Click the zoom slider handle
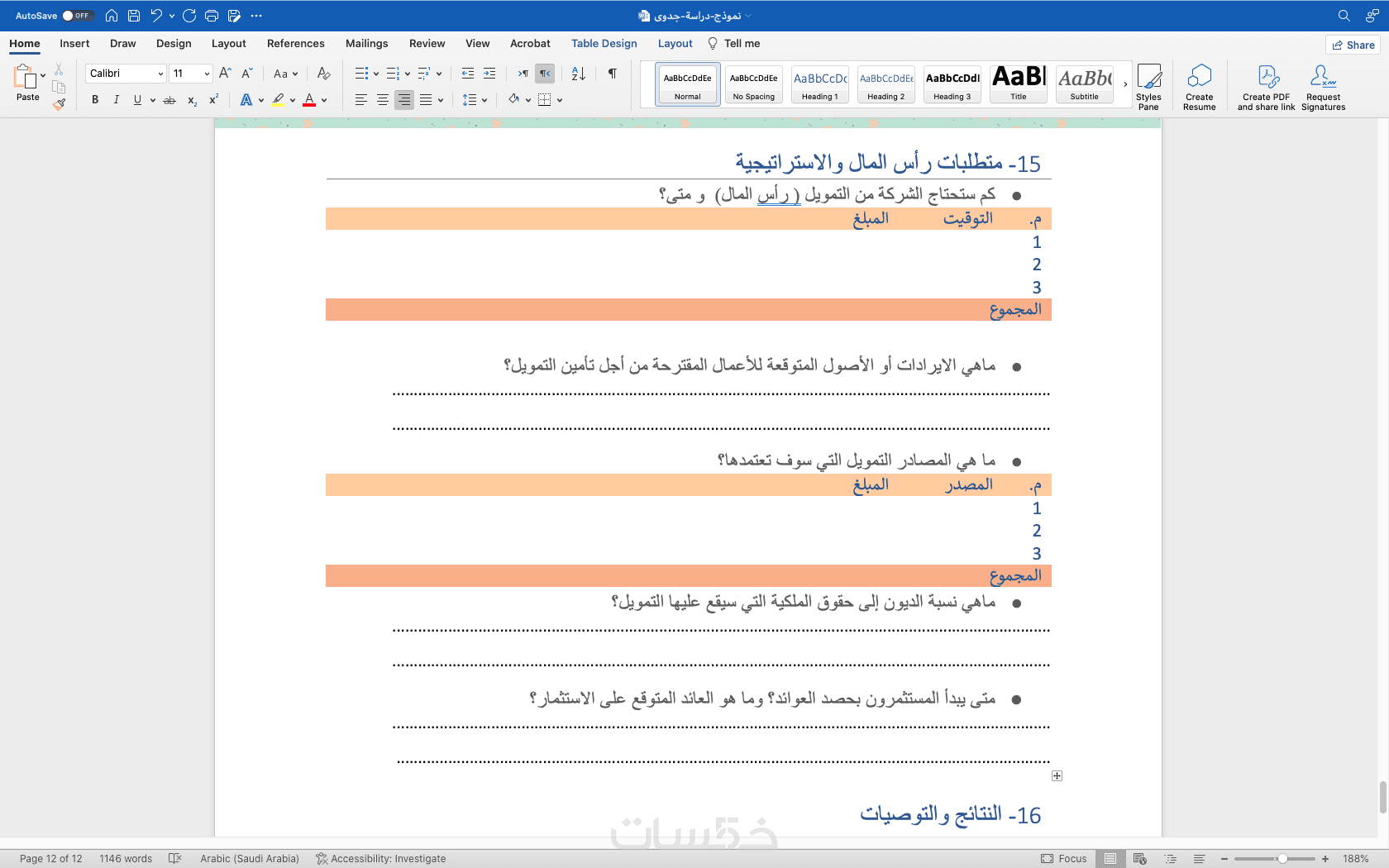Image resolution: width=1389 pixels, height=868 pixels. point(1282,859)
